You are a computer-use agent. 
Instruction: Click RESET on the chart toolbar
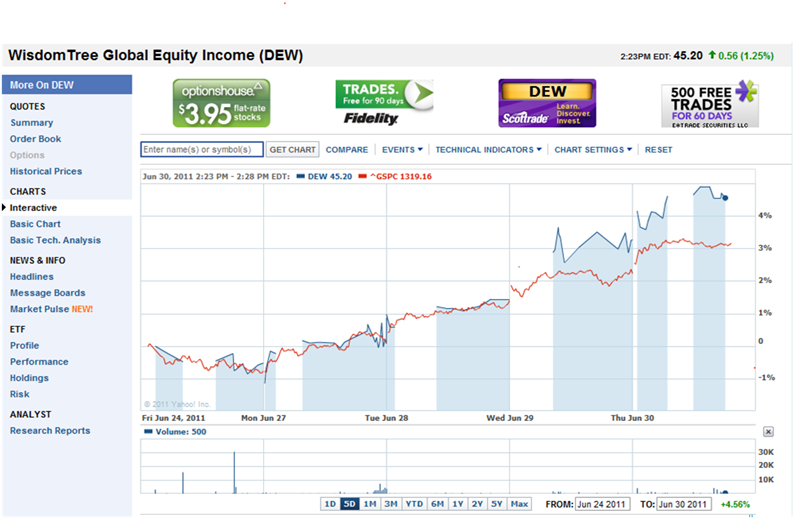tap(658, 150)
